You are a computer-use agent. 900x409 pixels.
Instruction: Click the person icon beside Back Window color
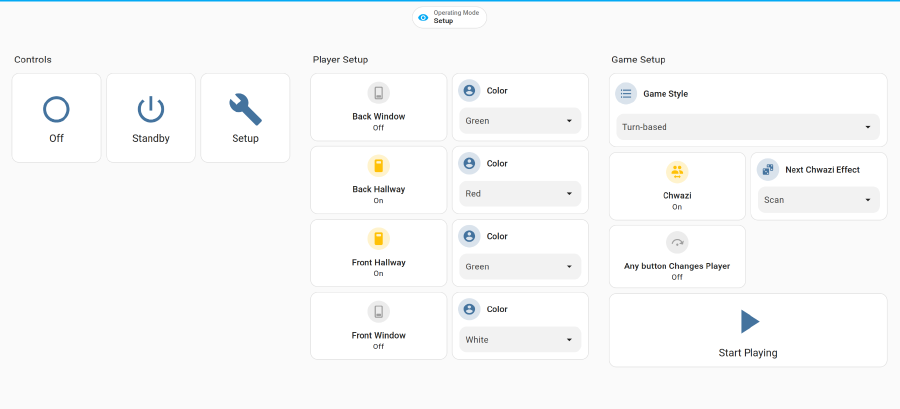(469, 90)
